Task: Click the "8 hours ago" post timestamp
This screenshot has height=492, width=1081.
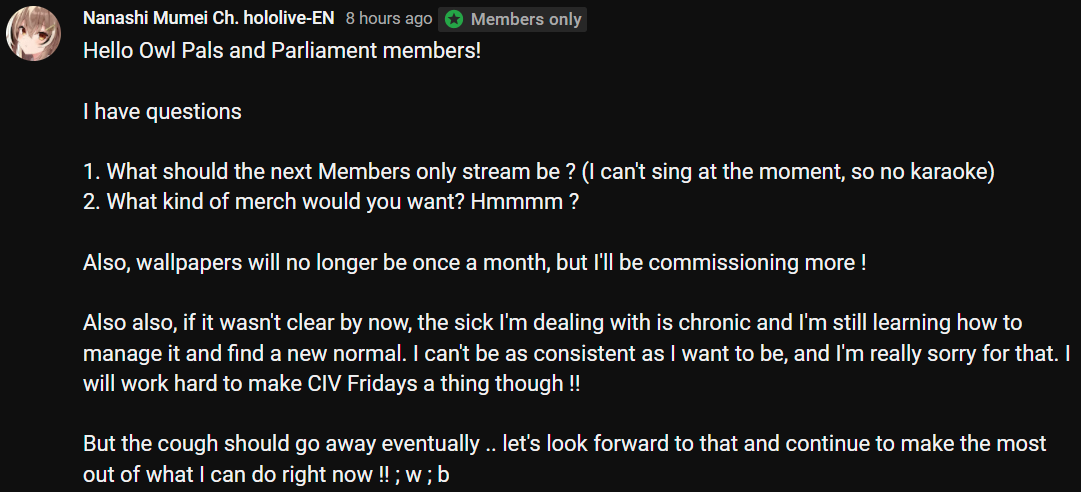Action: click(389, 19)
